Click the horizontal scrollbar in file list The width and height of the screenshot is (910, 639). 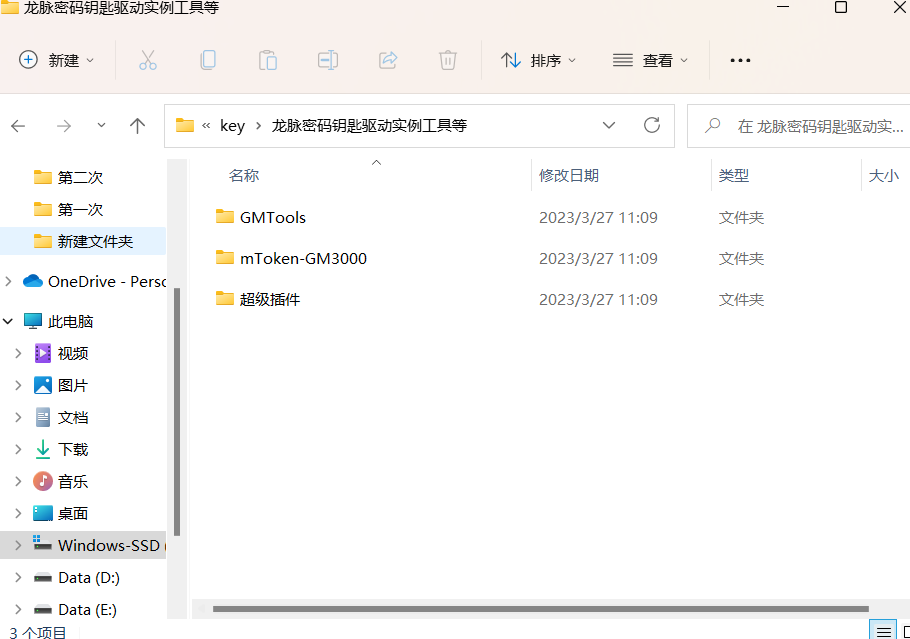coord(540,609)
